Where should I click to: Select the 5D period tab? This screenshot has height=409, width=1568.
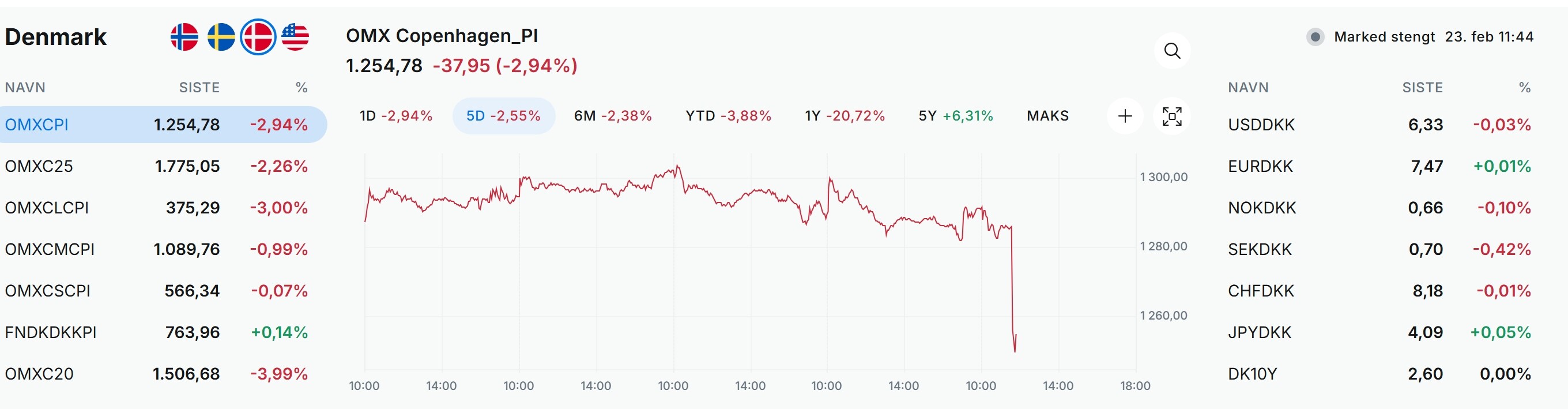(503, 116)
